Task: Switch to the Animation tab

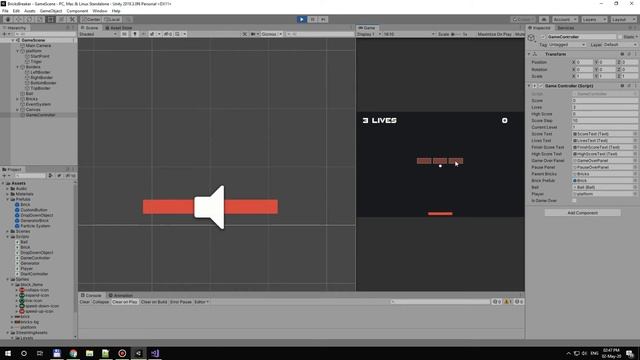Action: (x=121, y=295)
